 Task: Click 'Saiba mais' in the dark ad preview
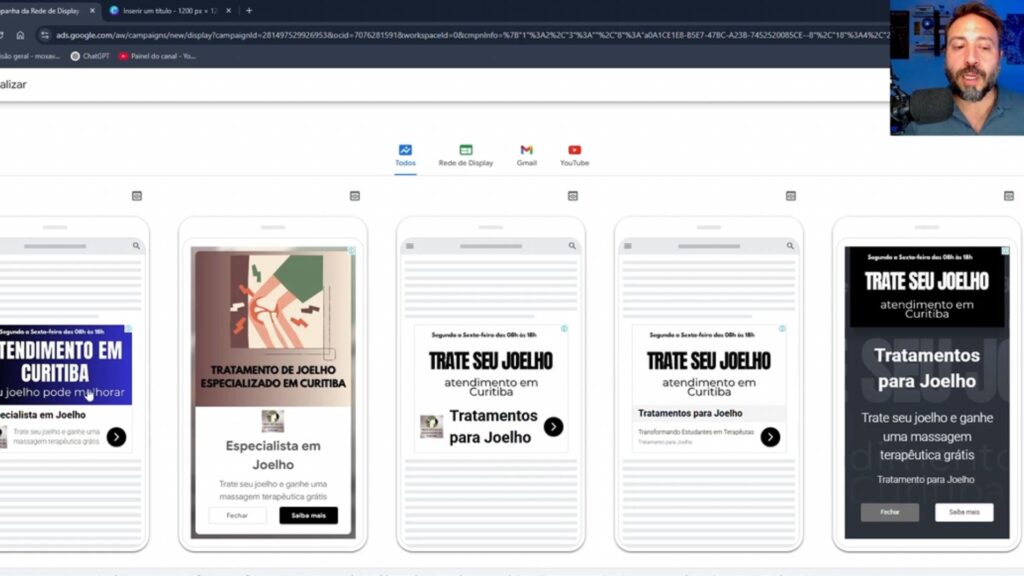[964, 512]
